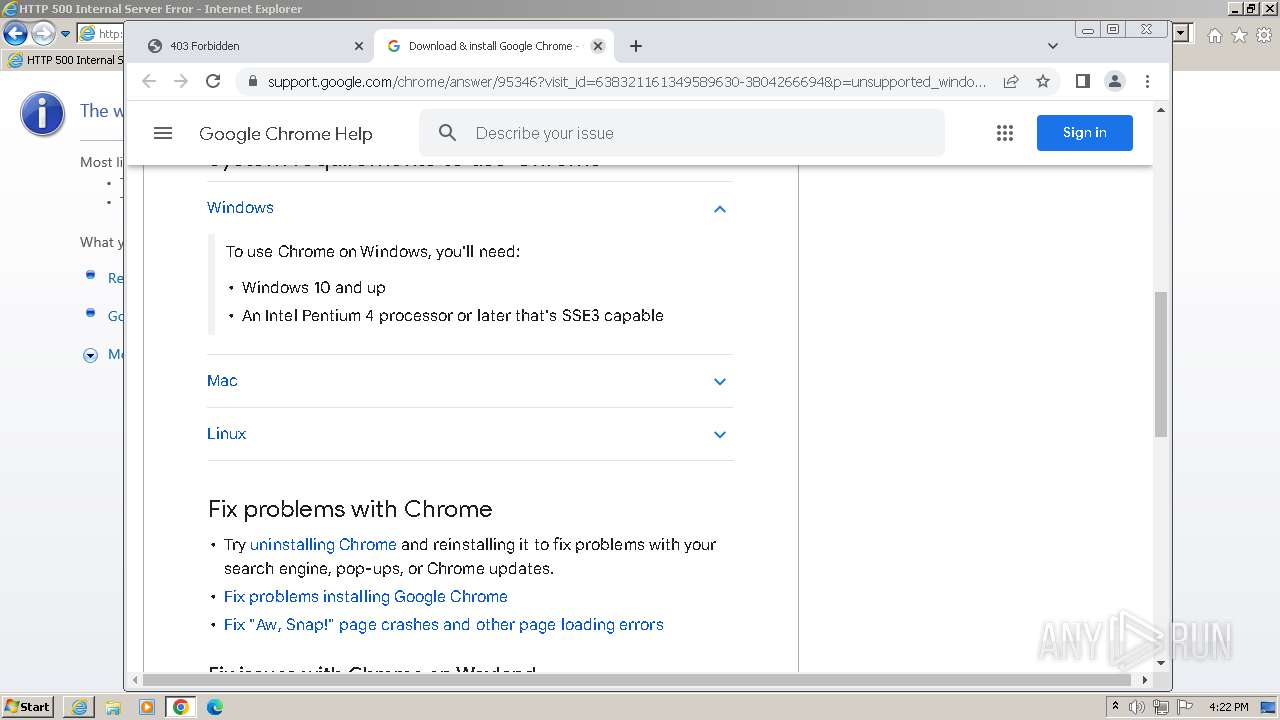Open Internet Explorer from the taskbar
1280x720 pixels.
point(79,707)
